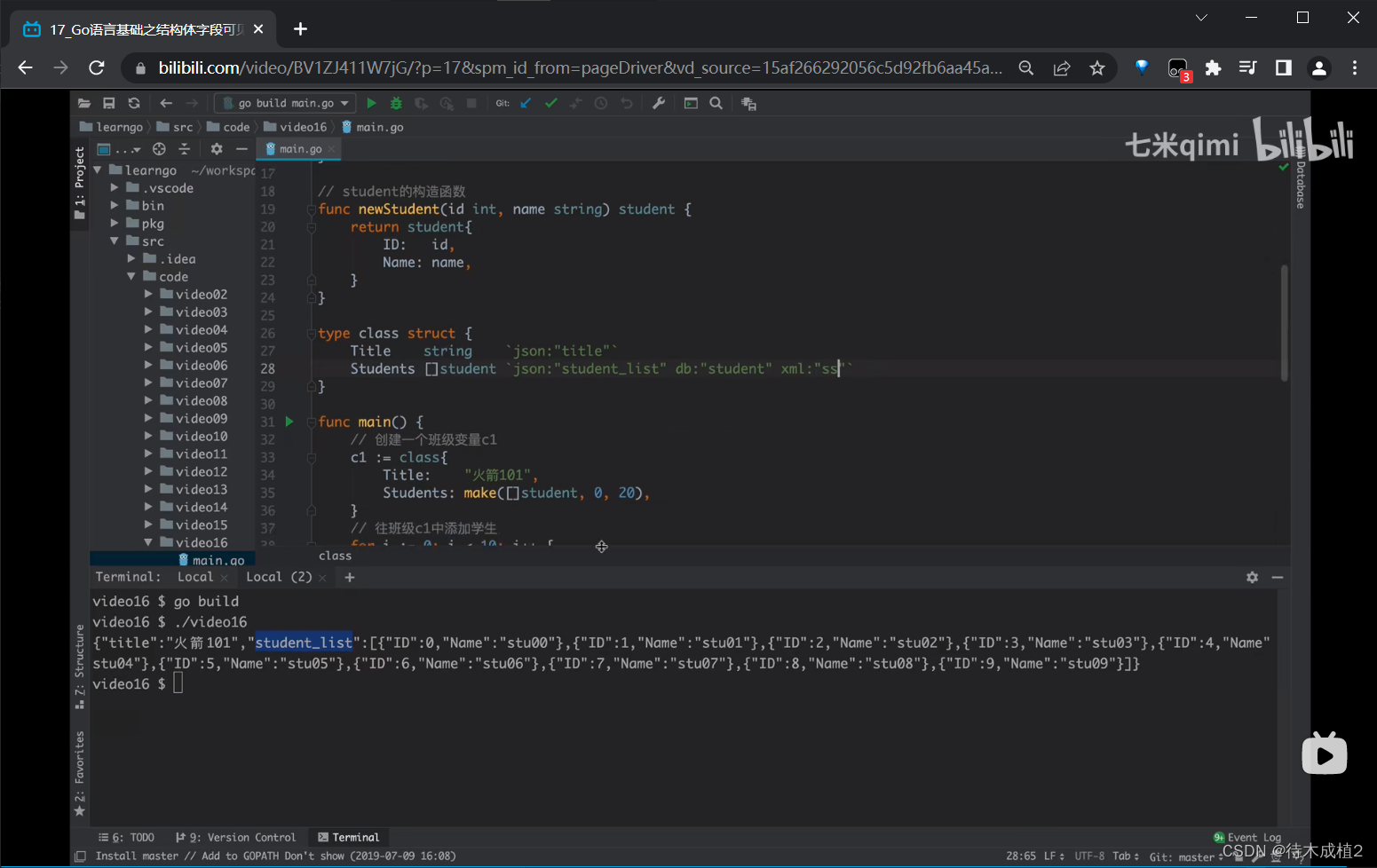Git commit with green checkmark icon
Viewport: 1377px width, 868px height.
click(x=551, y=103)
